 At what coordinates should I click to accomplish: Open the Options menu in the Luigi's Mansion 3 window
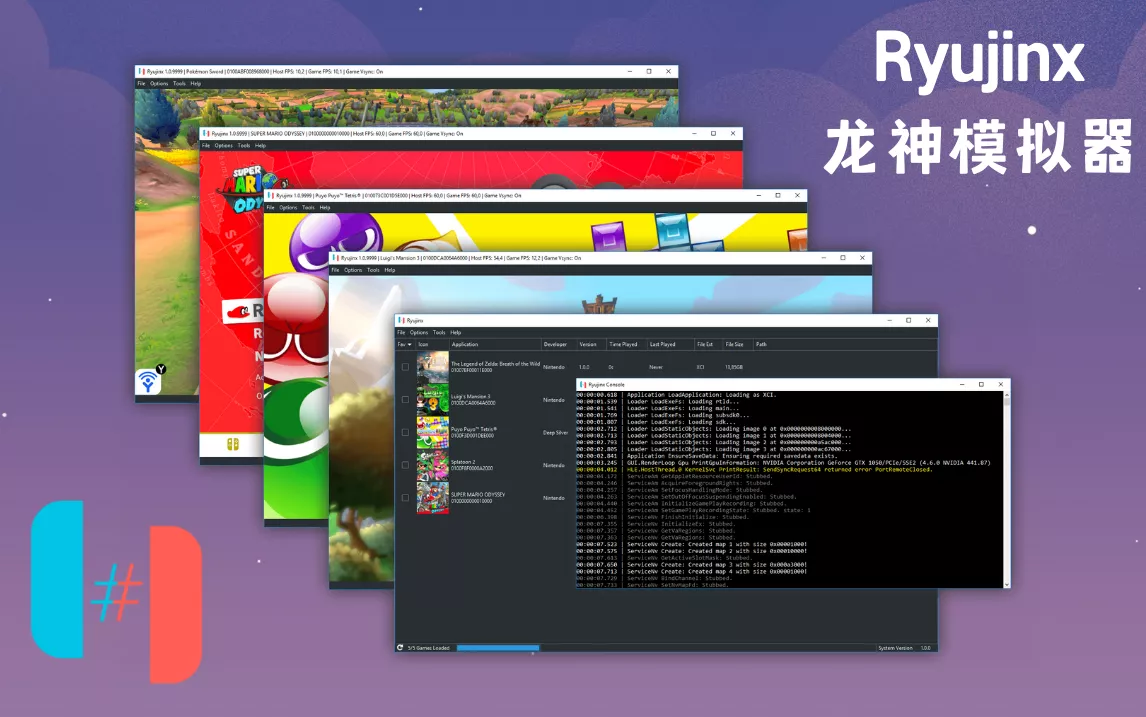point(353,270)
